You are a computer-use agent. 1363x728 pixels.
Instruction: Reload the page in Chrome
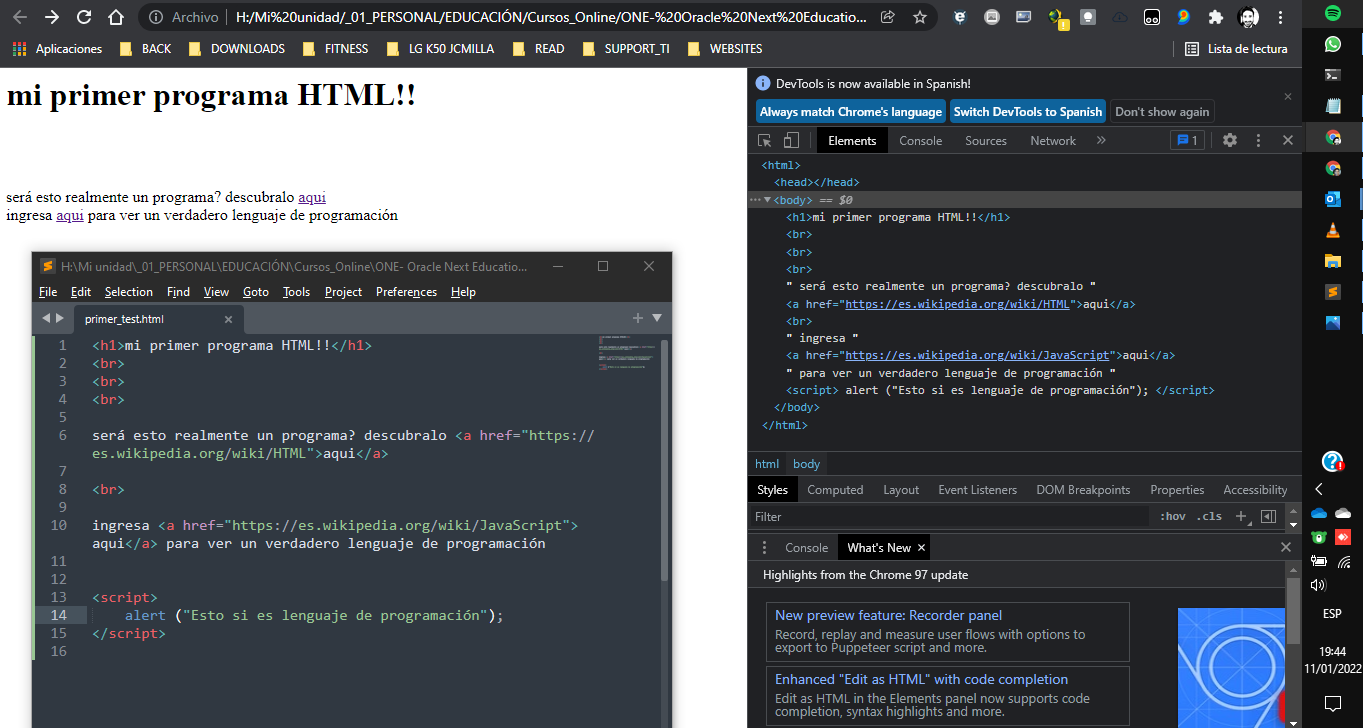[x=84, y=17]
